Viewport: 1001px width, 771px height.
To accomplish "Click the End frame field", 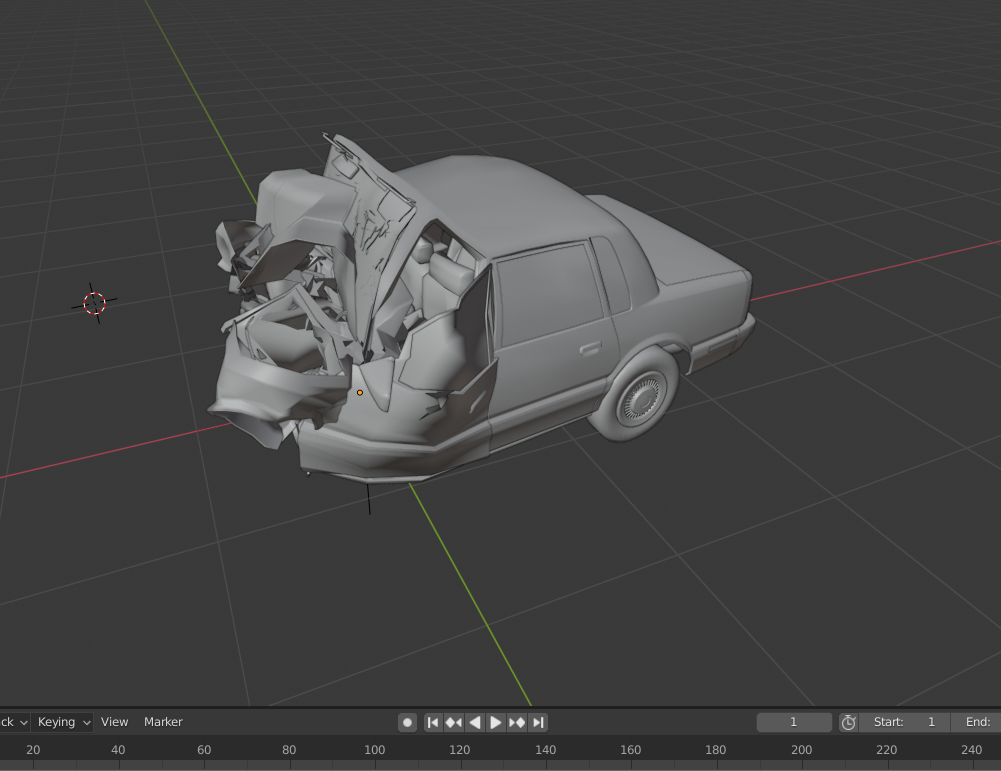I will pyautogui.click(x=976, y=722).
